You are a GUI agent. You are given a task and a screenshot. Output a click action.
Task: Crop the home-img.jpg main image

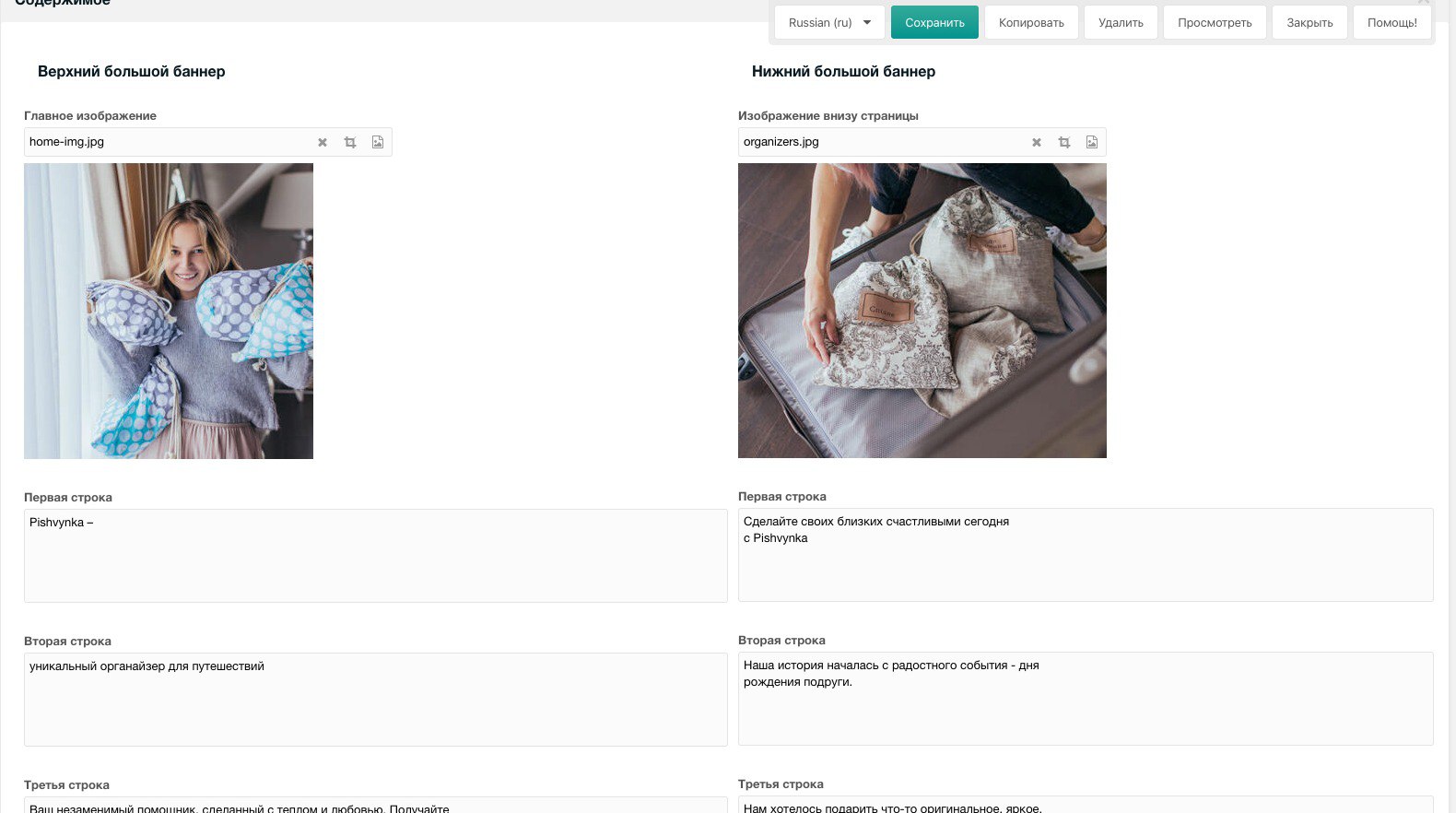350,142
